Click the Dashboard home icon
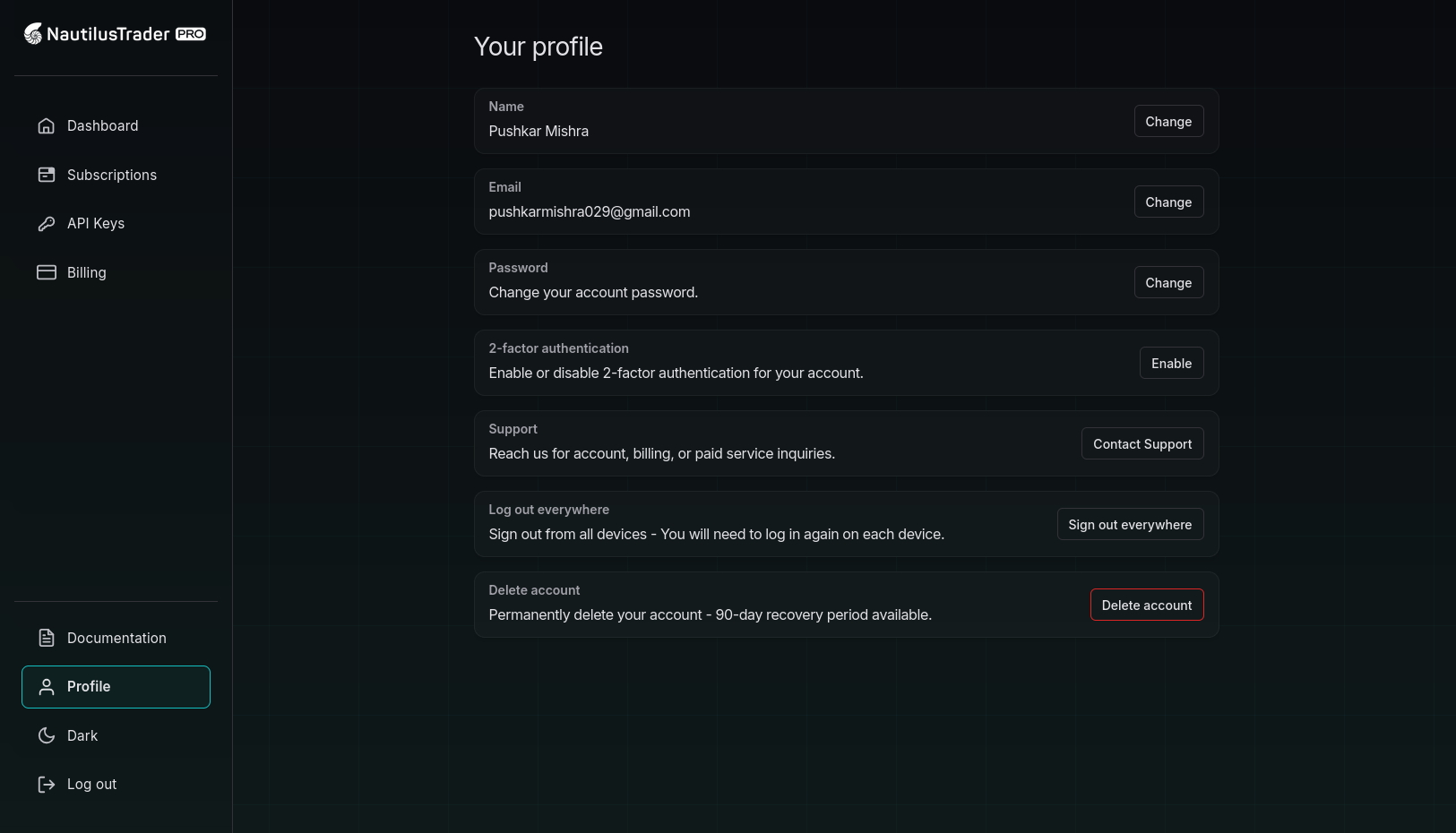Image resolution: width=1456 pixels, height=833 pixels. coord(47,126)
